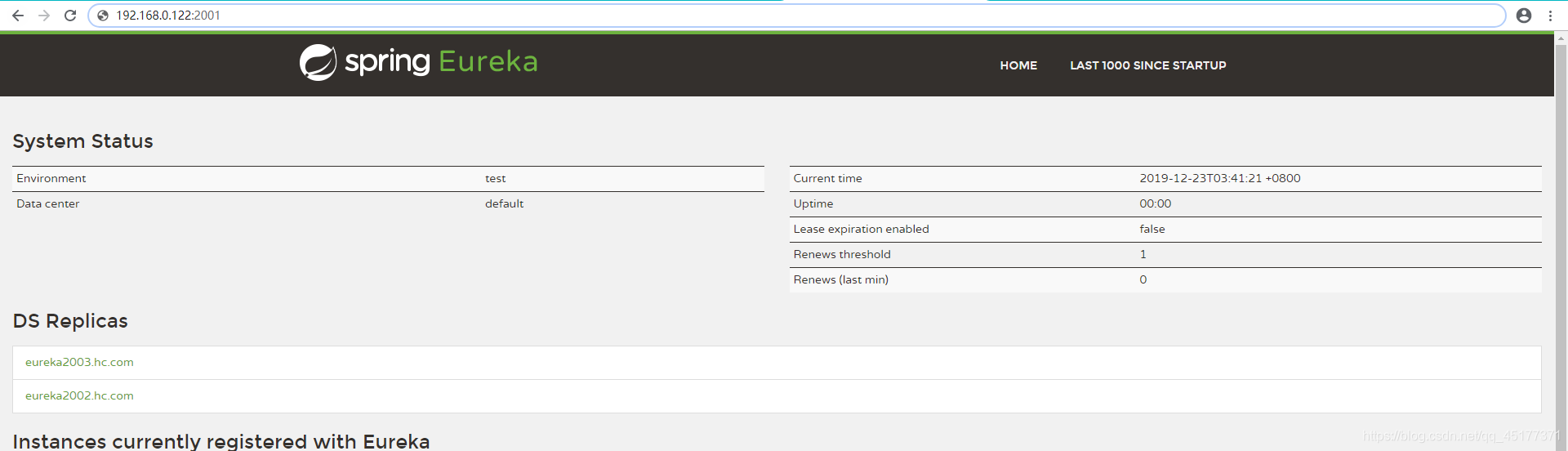Click the 2019-12-23T03:41:21 +0800 value
The width and height of the screenshot is (1568, 451).
[1220, 178]
